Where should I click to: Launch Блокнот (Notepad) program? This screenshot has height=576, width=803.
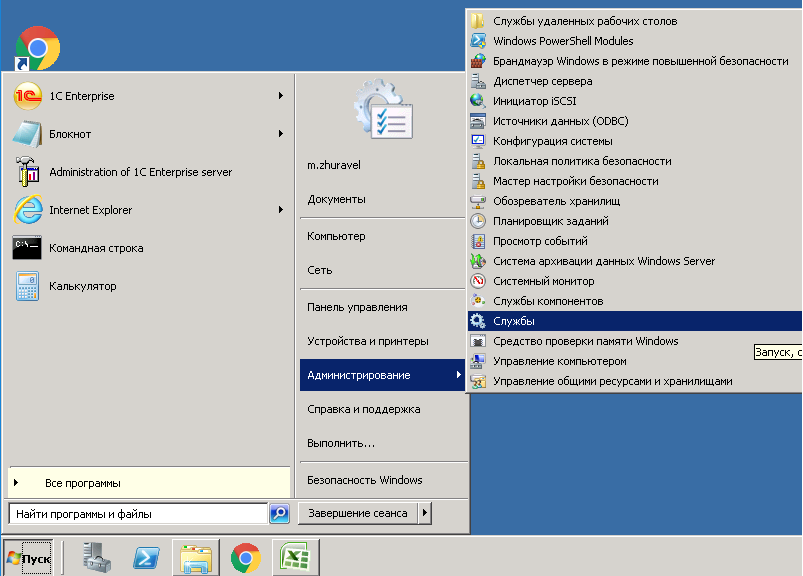(x=70, y=134)
